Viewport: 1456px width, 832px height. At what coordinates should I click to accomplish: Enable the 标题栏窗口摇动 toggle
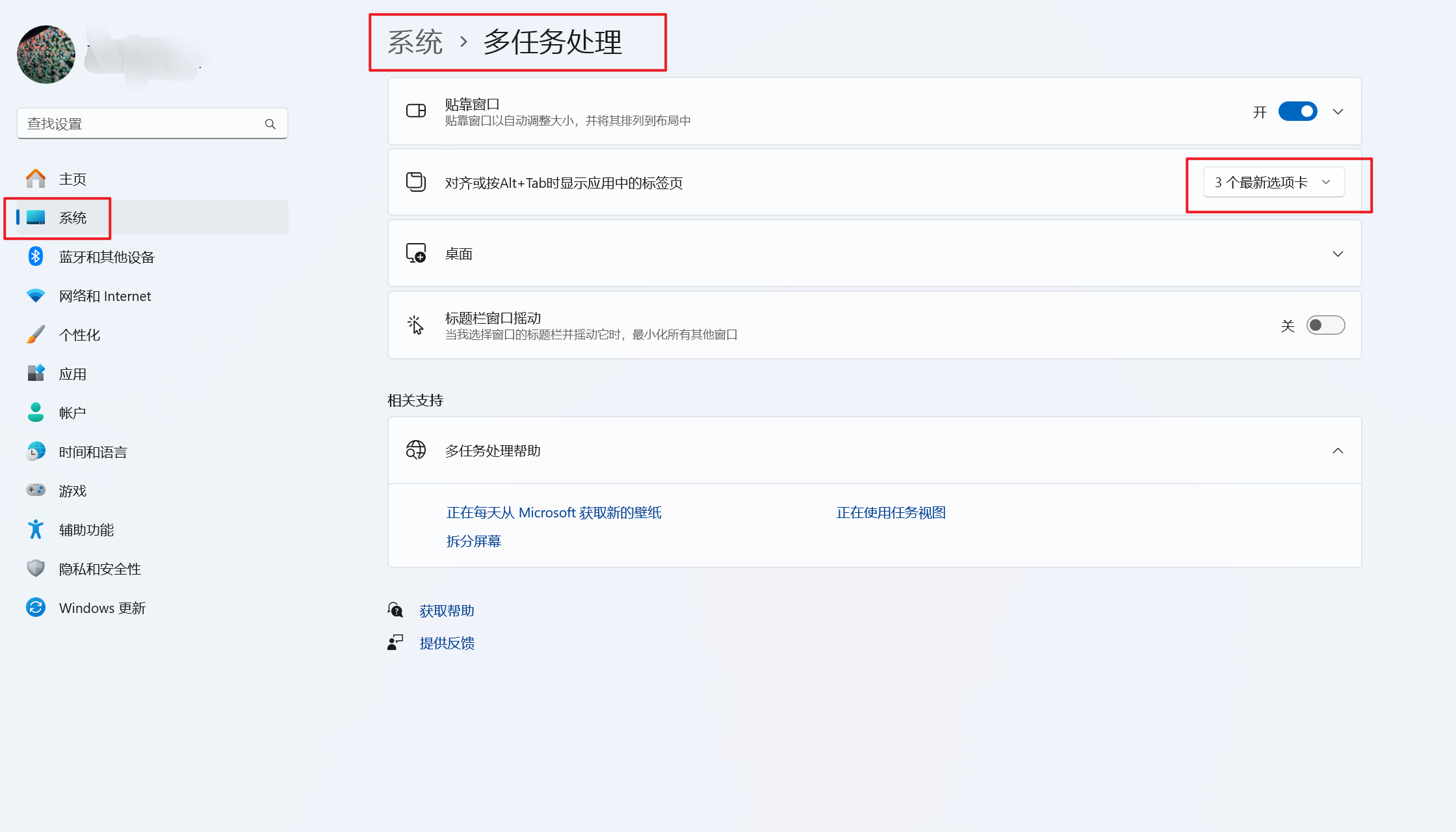click(x=1325, y=325)
